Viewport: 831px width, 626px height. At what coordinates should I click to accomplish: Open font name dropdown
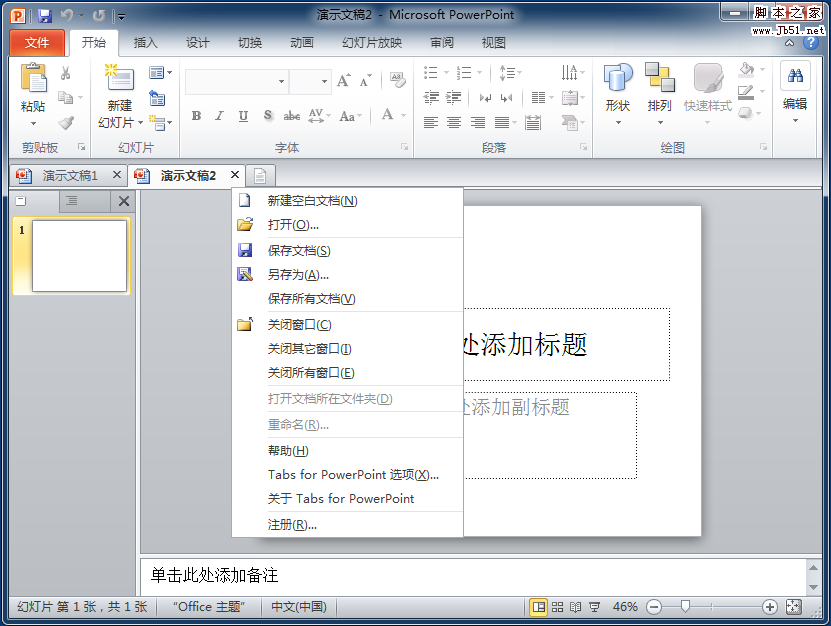[281, 82]
